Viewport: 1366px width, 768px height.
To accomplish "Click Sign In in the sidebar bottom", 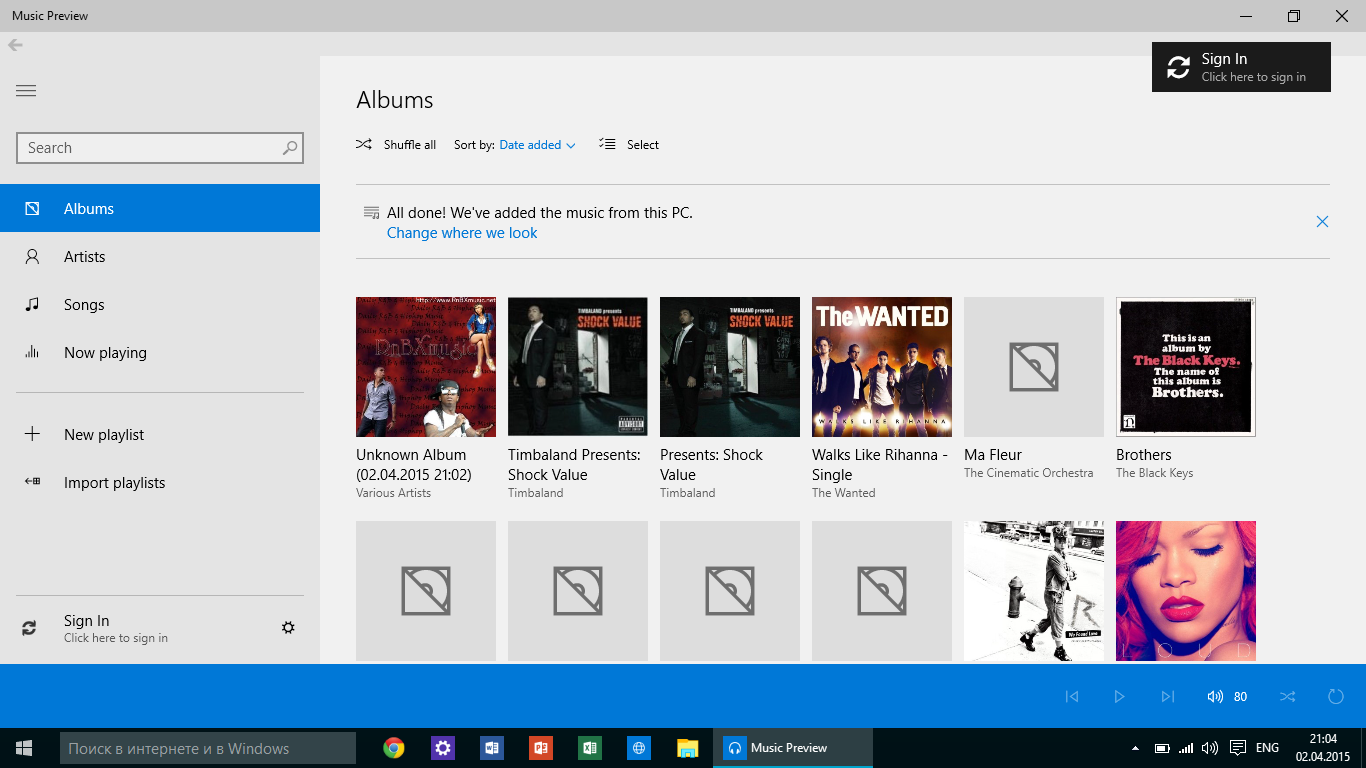I will [x=116, y=629].
